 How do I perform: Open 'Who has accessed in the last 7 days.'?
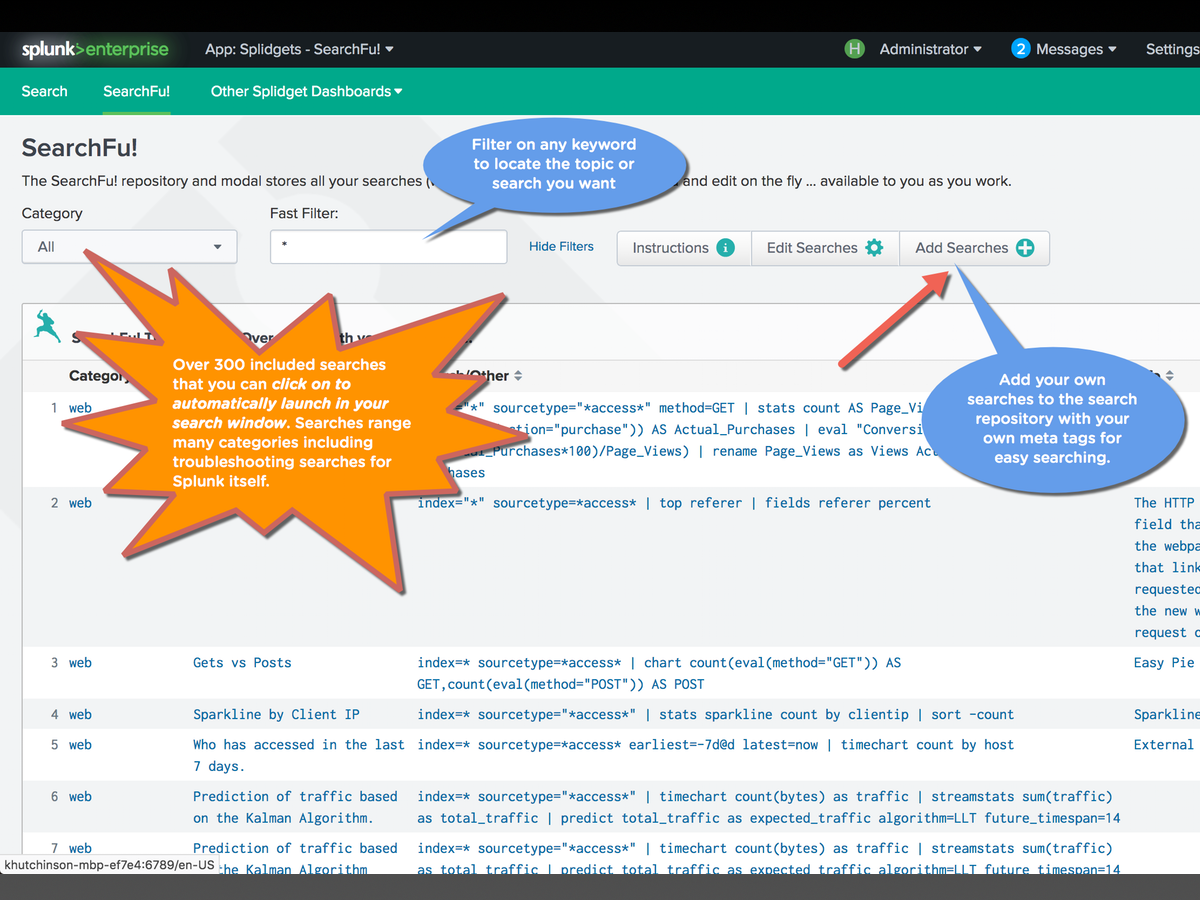point(299,755)
